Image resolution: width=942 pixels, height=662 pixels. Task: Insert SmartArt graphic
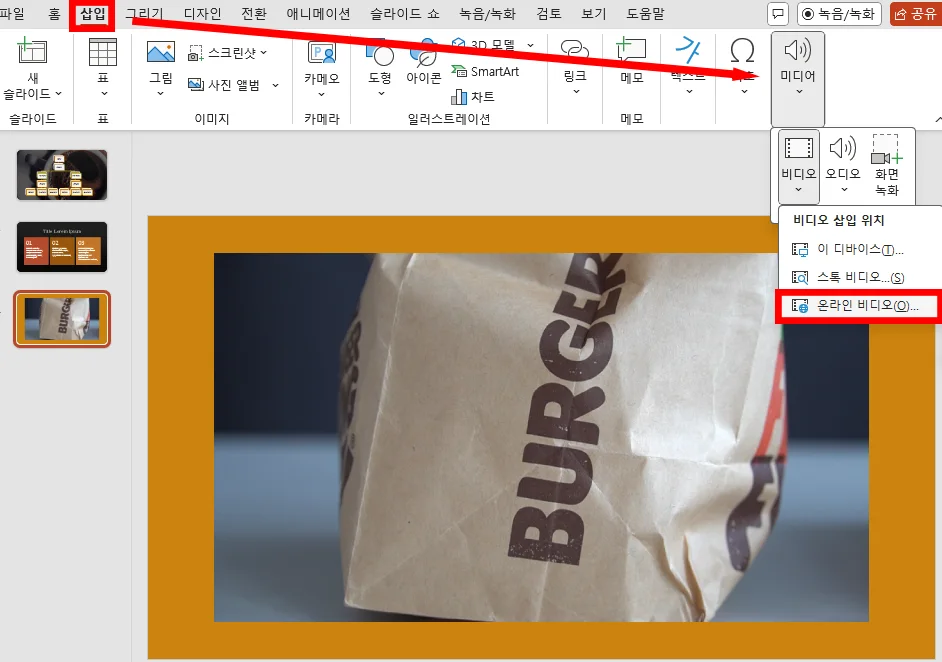click(485, 71)
